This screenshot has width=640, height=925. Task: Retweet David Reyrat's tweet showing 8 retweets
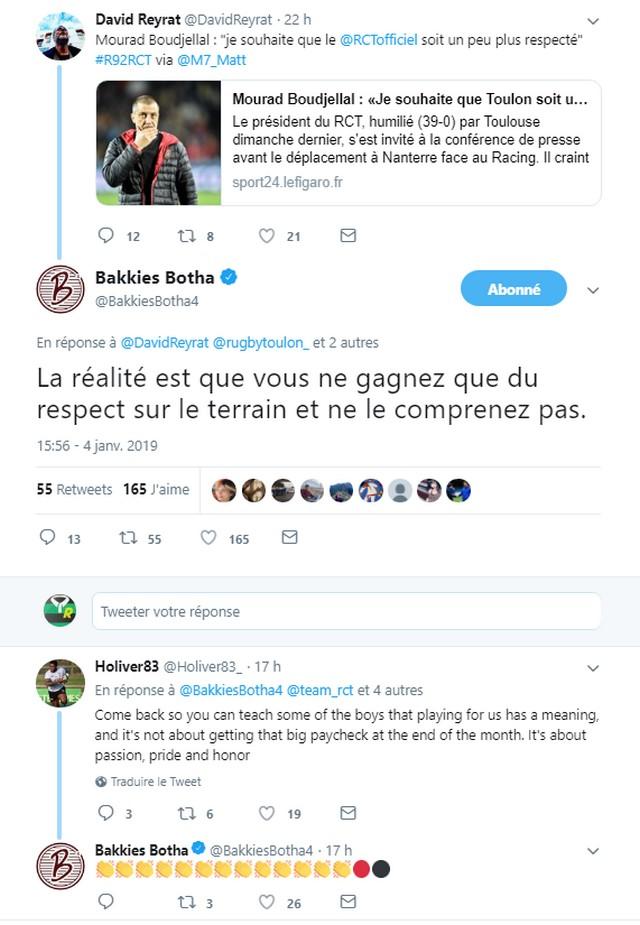coord(187,236)
